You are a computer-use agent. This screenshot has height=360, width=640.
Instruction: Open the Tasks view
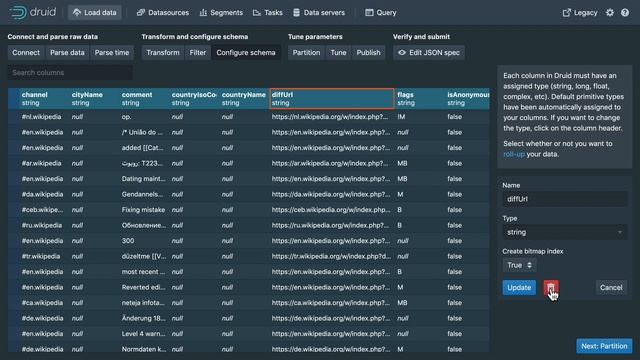tap(268, 13)
